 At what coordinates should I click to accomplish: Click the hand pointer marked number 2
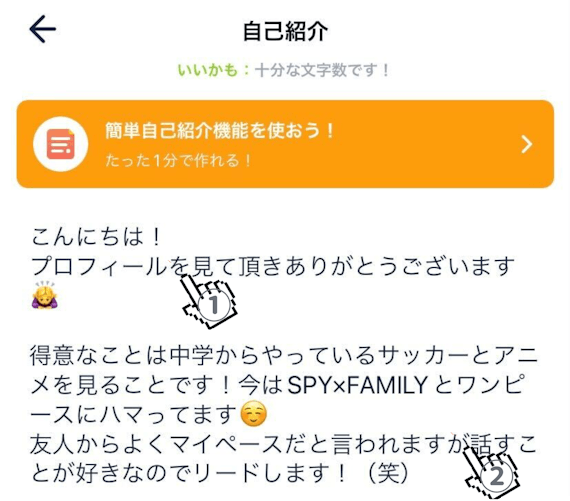point(491,472)
